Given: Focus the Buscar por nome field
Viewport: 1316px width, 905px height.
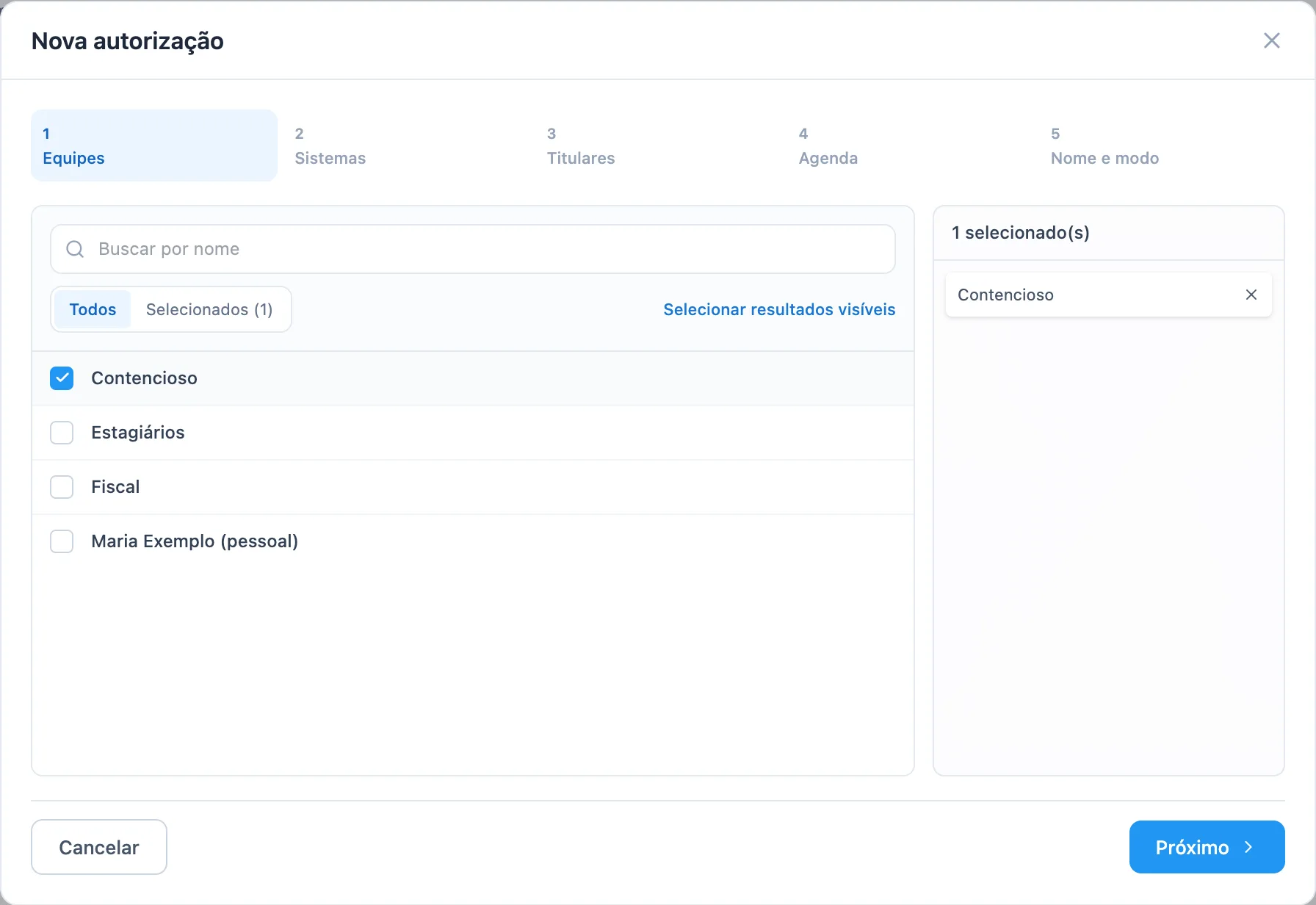Looking at the screenshot, I should coord(473,249).
